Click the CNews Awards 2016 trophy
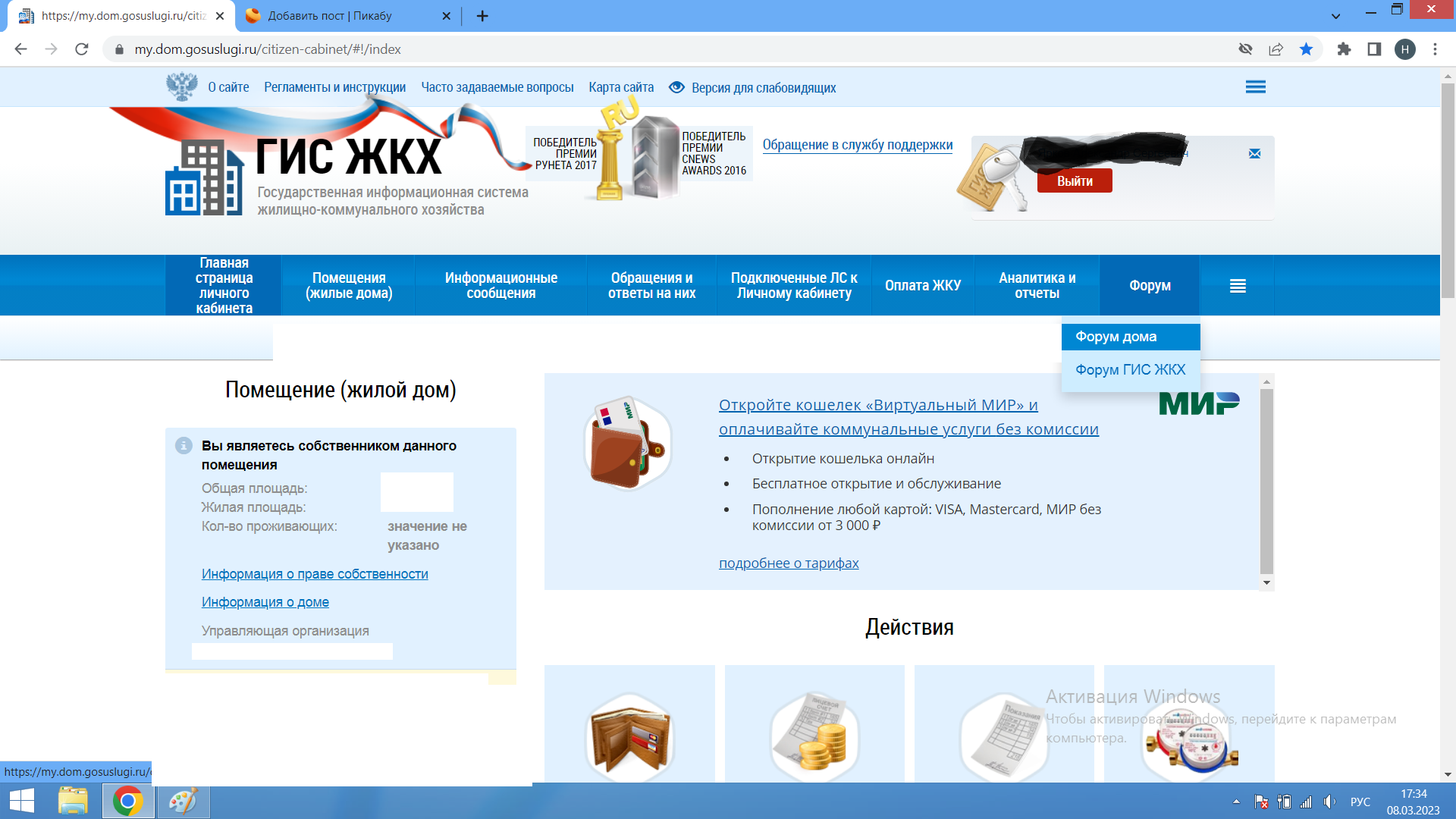Screen dimensions: 1456x819 click(x=656, y=157)
